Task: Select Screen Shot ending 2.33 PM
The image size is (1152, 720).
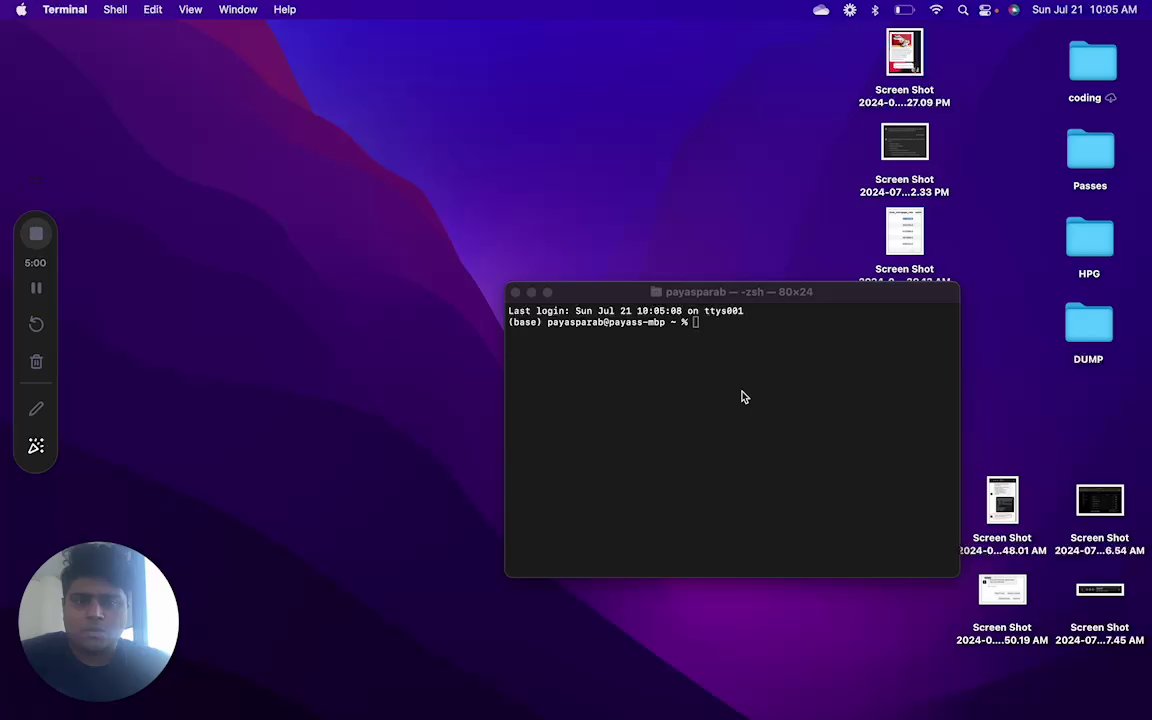Action: pyautogui.click(x=904, y=160)
